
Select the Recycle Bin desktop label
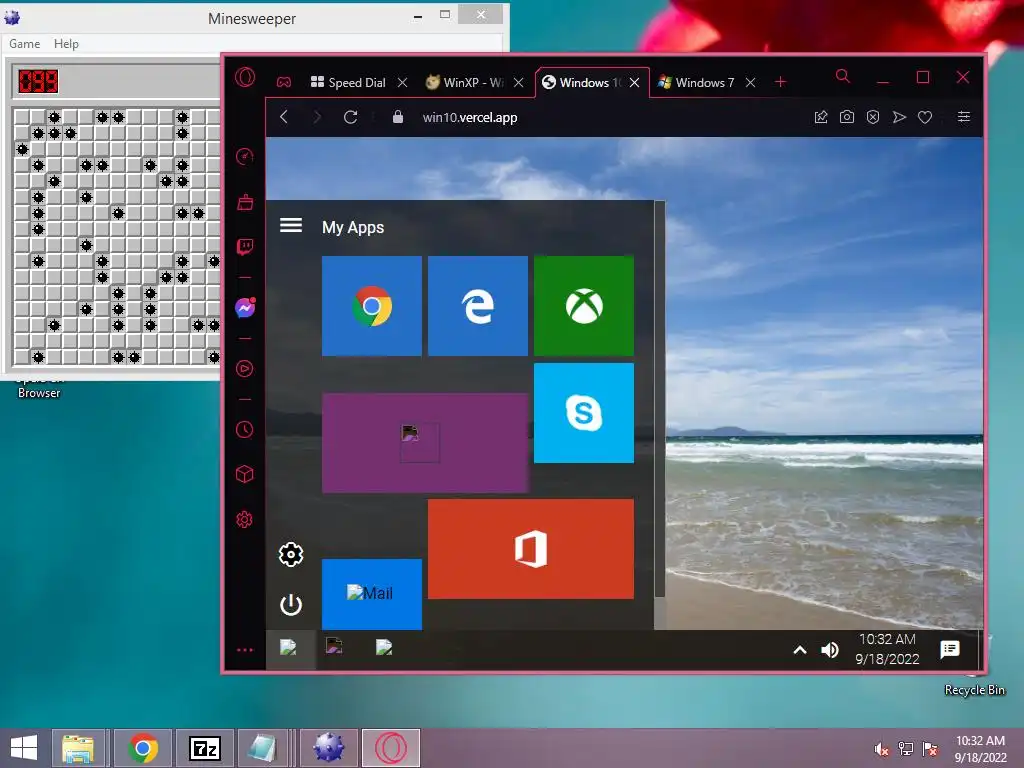point(974,690)
